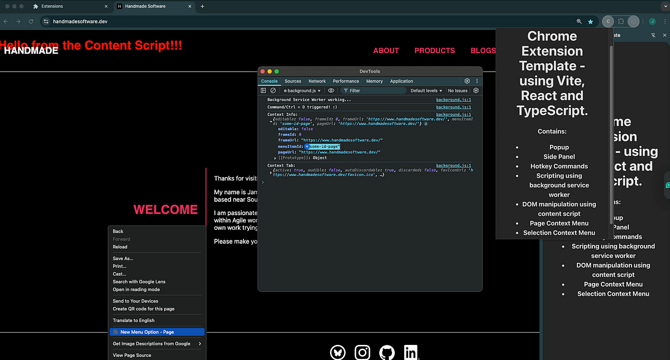Unpin the side panel using the pin icon
Image resolution: width=670 pixels, height=360 pixels.
click(653, 35)
